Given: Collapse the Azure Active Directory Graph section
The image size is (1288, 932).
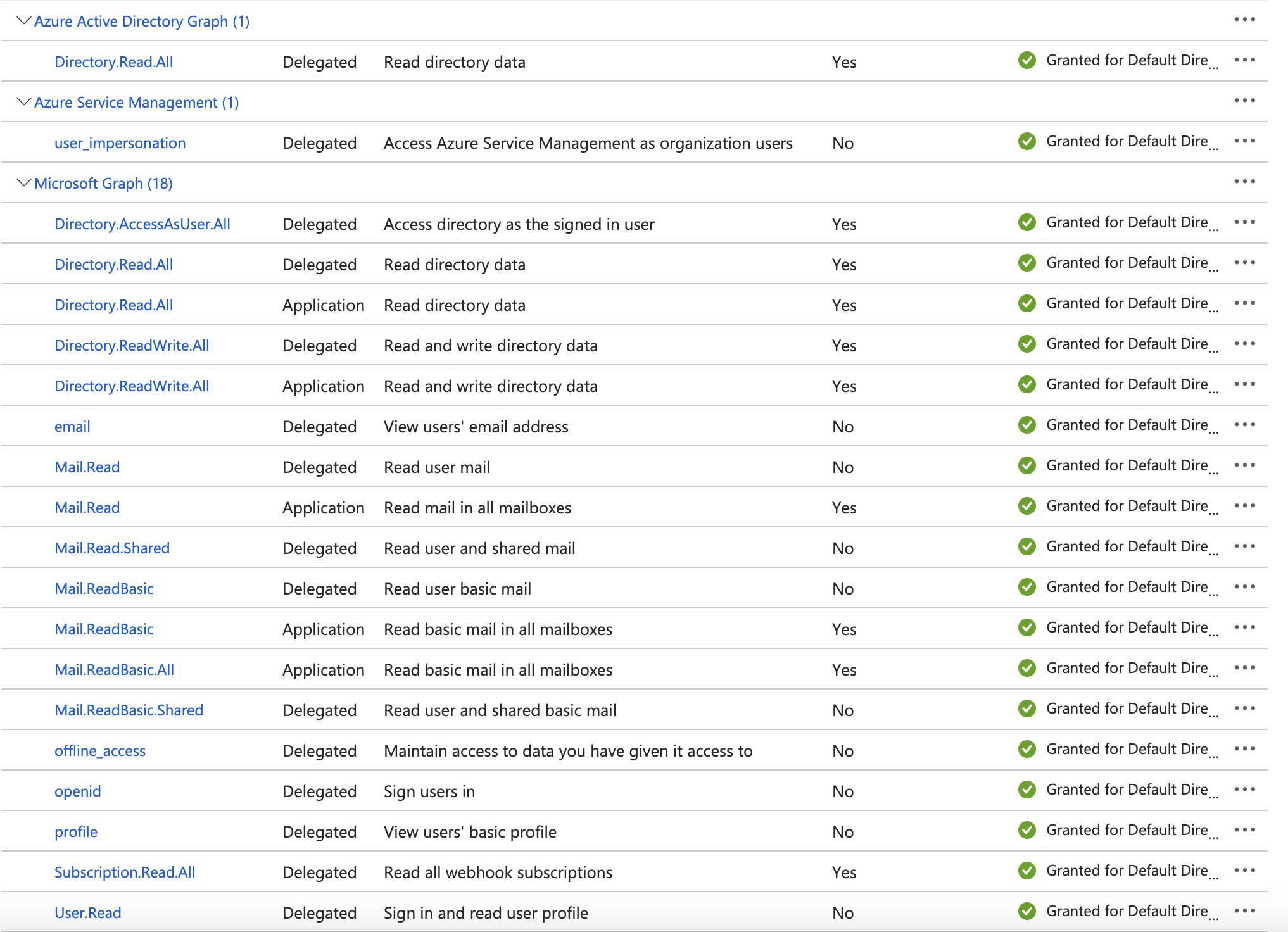Looking at the screenshot, I should click(x=23, y=20).
